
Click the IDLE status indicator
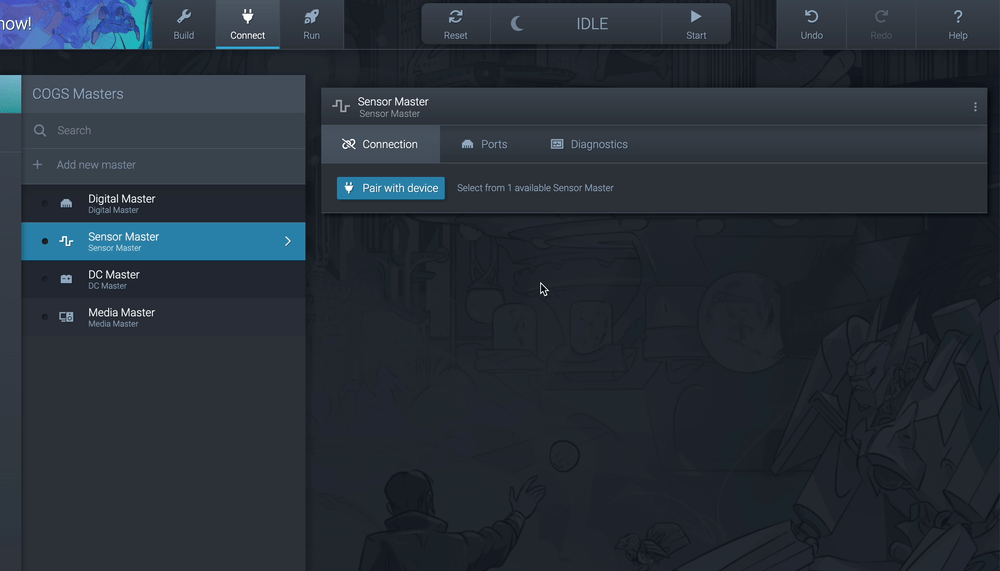[592, 24]
